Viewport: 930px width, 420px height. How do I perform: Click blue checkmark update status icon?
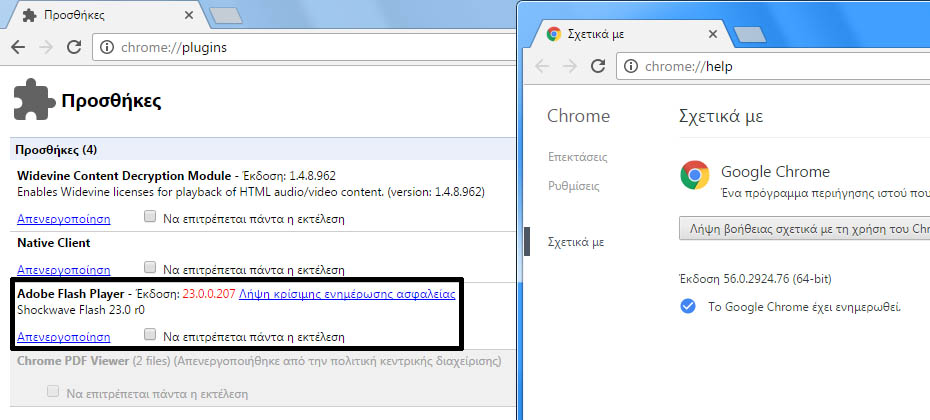[688, 307]
